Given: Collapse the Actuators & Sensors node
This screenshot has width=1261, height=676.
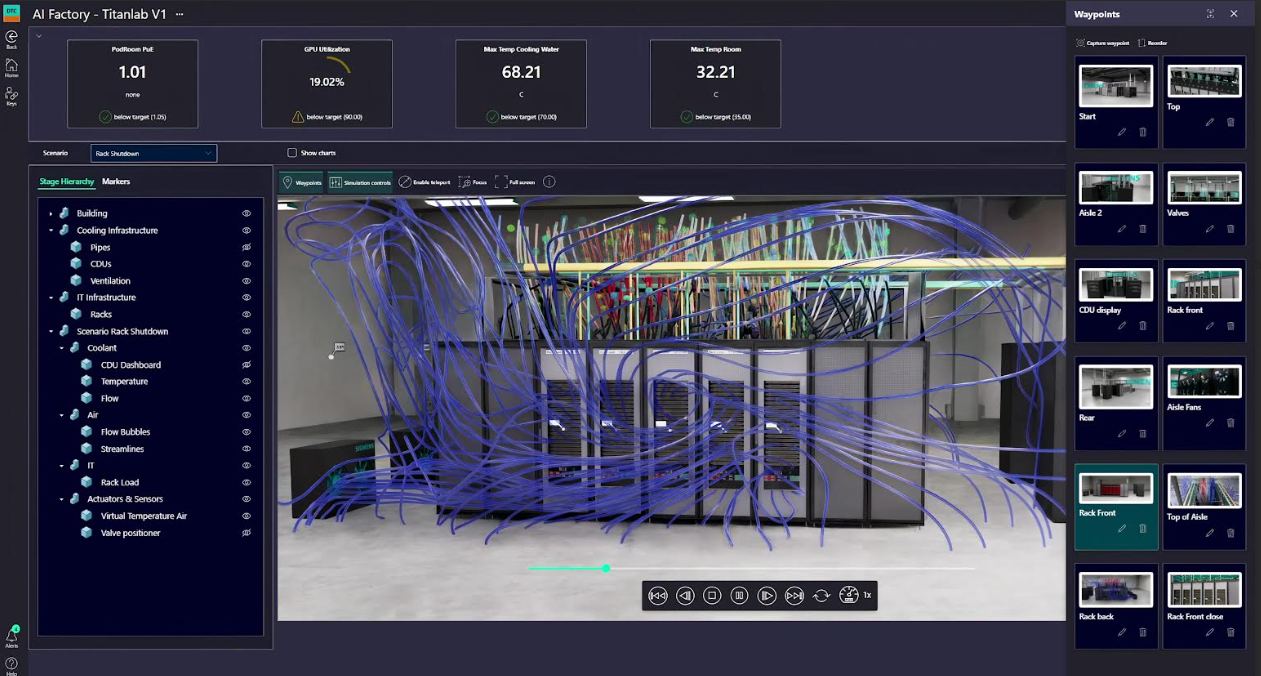Looking at the screenshot, I should coord(61,499).
